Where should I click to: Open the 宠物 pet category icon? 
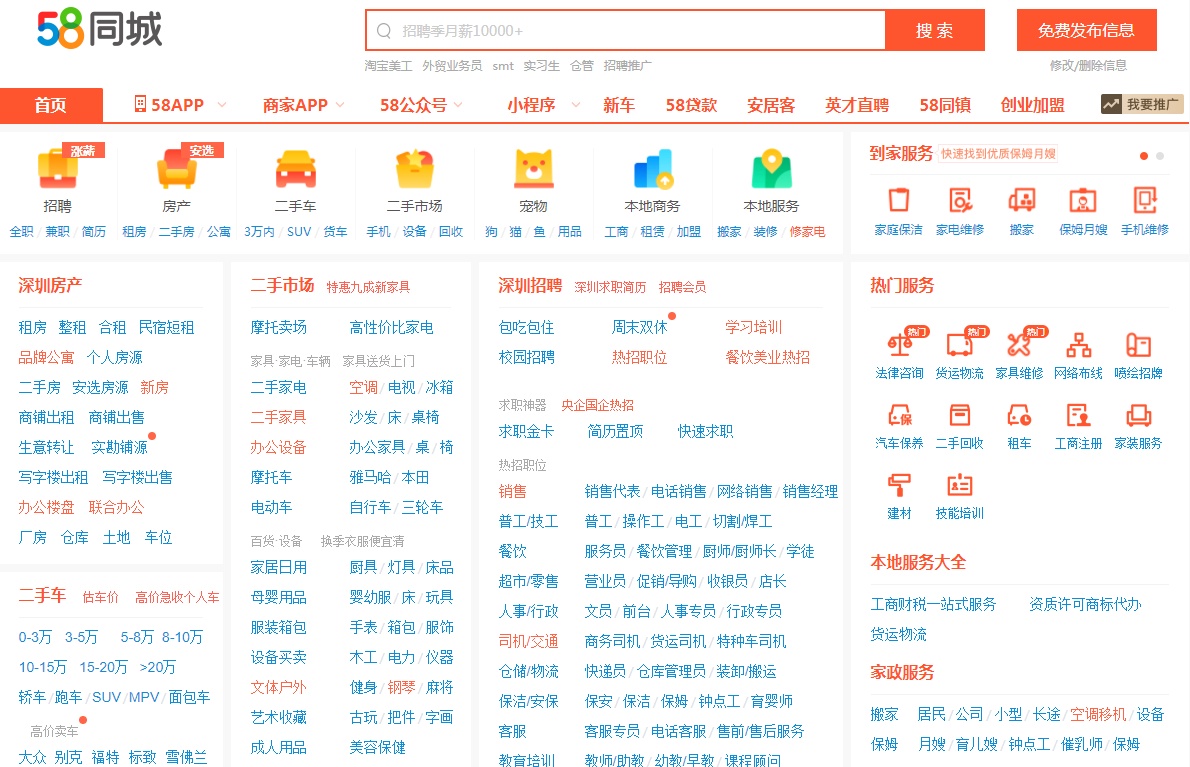(x=534, y=170)
